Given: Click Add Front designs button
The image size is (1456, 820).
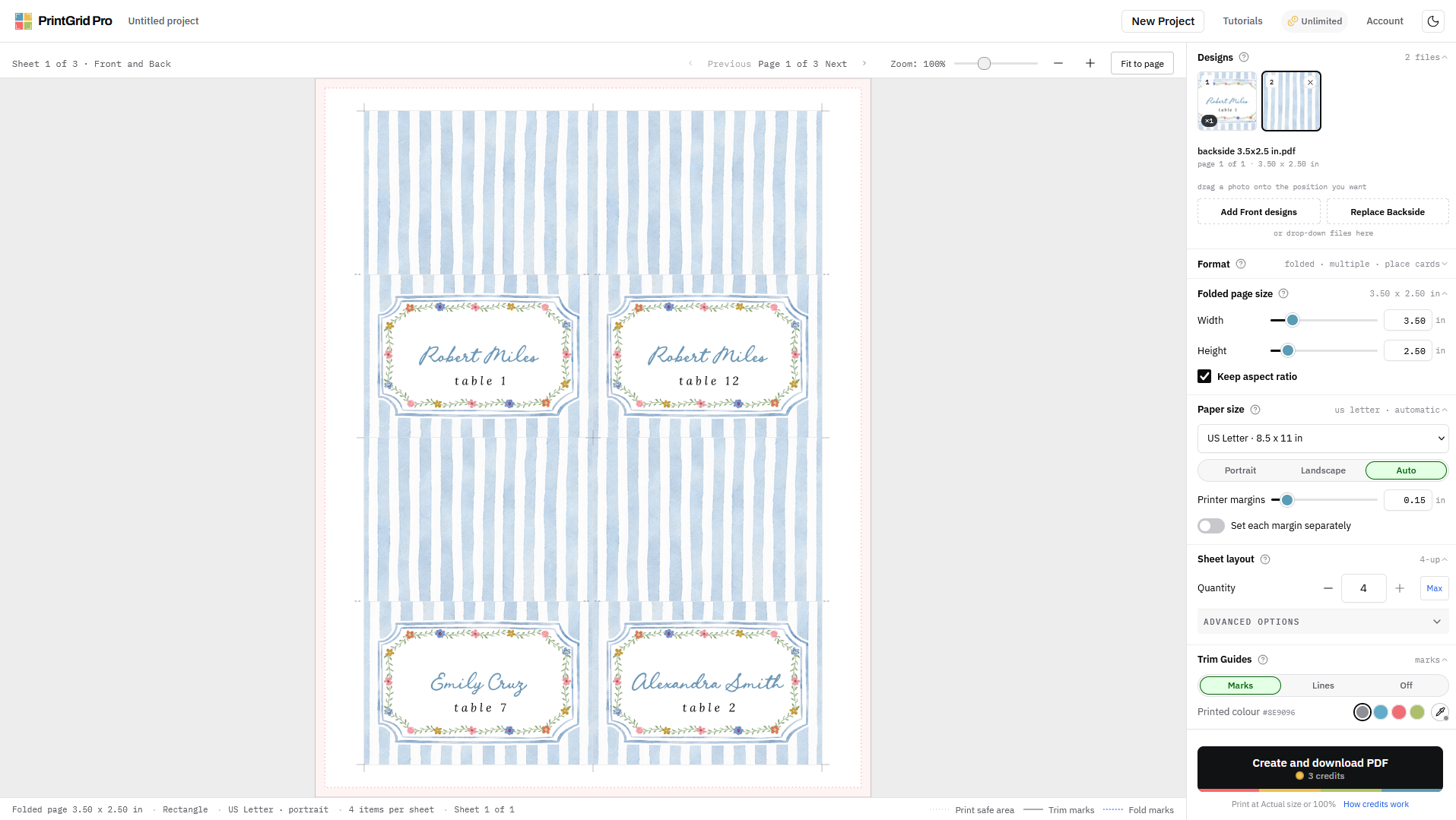Looking at the screenshot, I should click(x=1258, y=212).
